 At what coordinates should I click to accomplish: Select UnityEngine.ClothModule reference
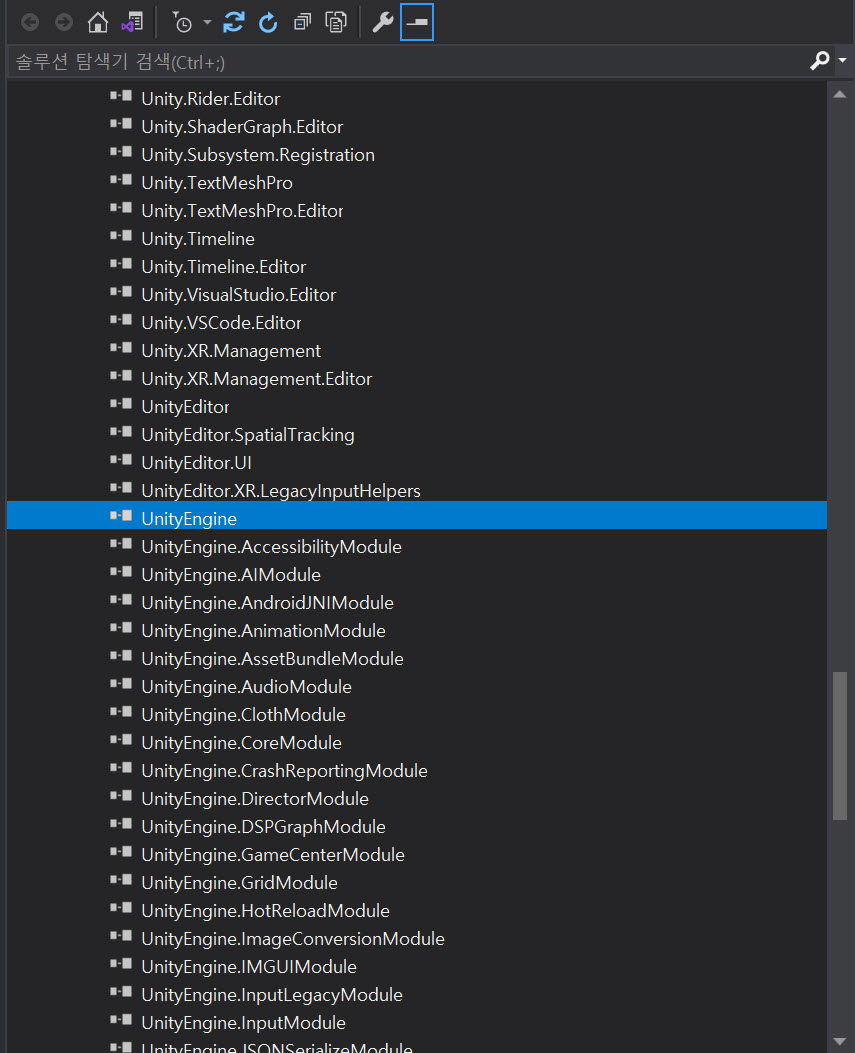point(243,715)
